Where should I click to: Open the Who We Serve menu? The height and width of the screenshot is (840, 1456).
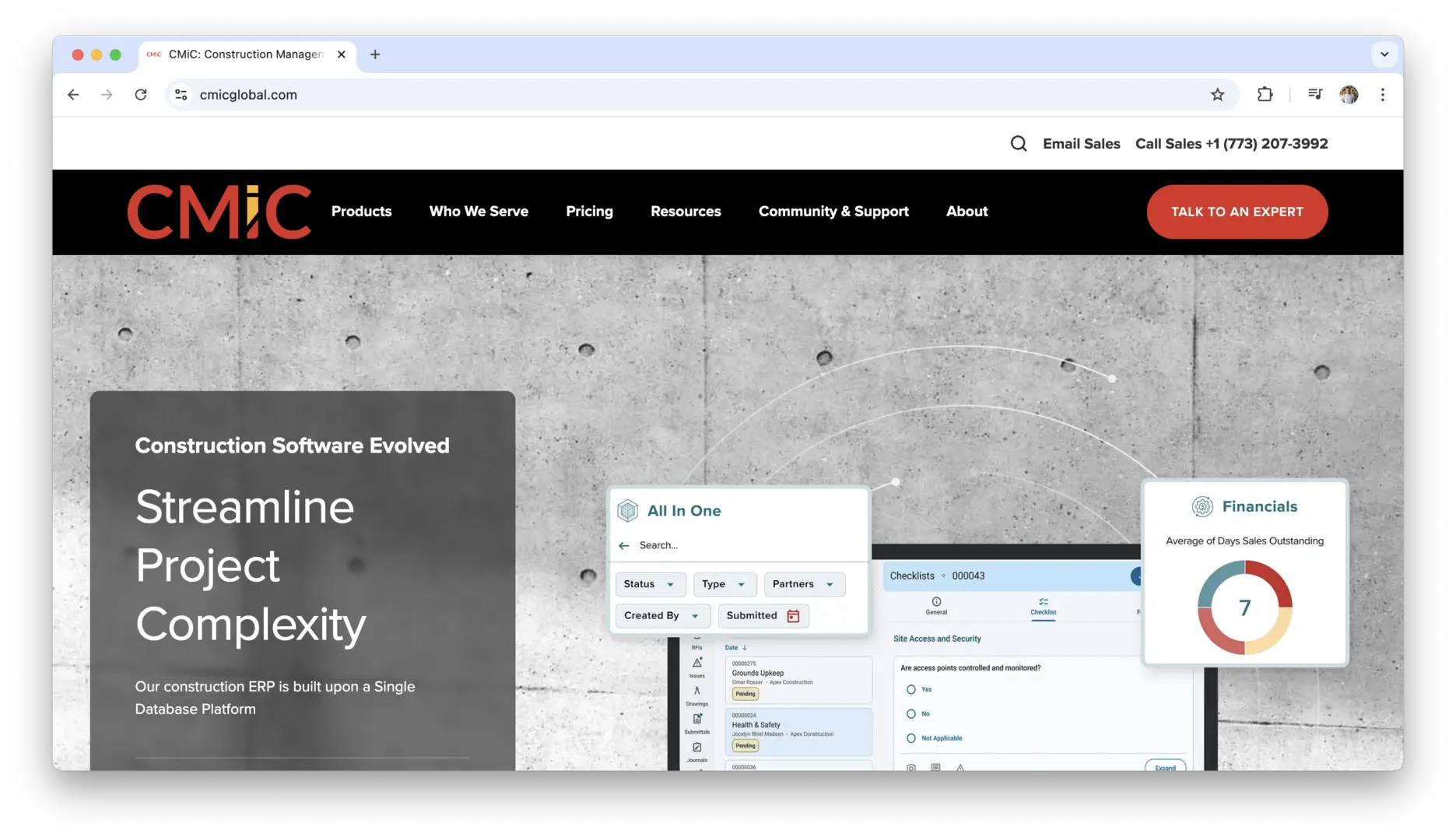click(x=479, y=212)
